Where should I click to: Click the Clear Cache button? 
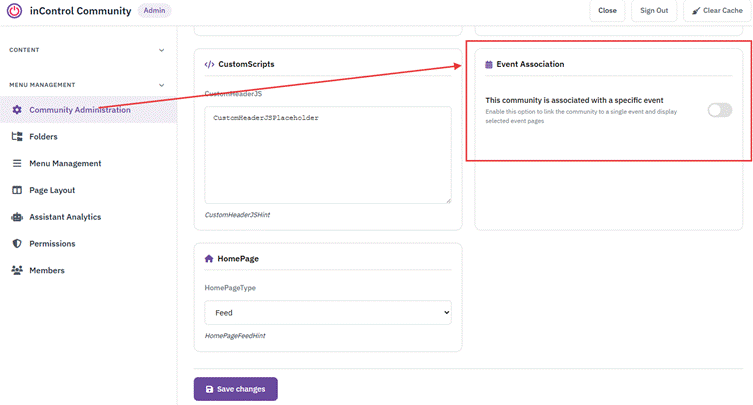pyautogui.click(x=717, y=11)
